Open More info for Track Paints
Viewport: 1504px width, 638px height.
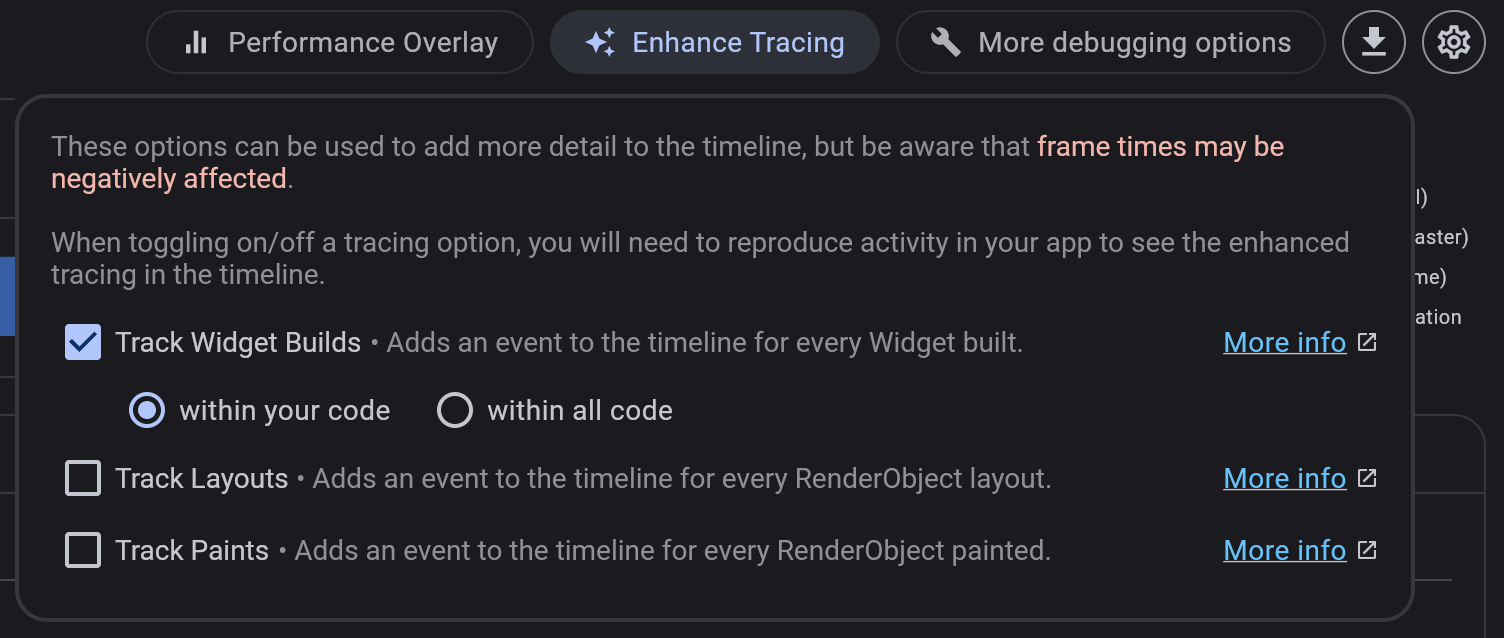coord(1284,550)
